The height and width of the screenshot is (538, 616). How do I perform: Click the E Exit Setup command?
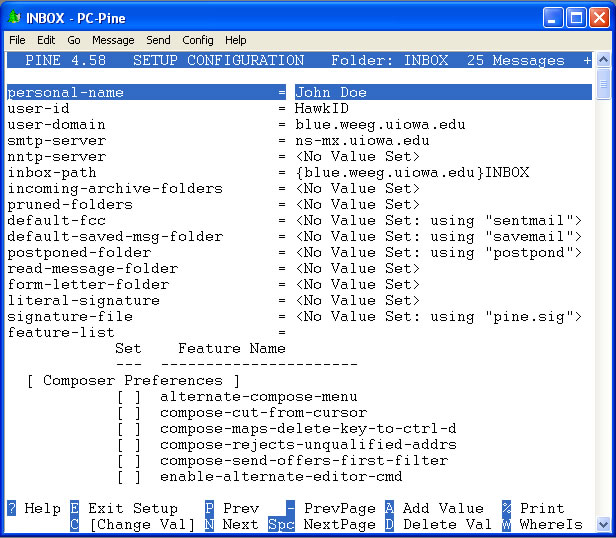pos(124,509)
